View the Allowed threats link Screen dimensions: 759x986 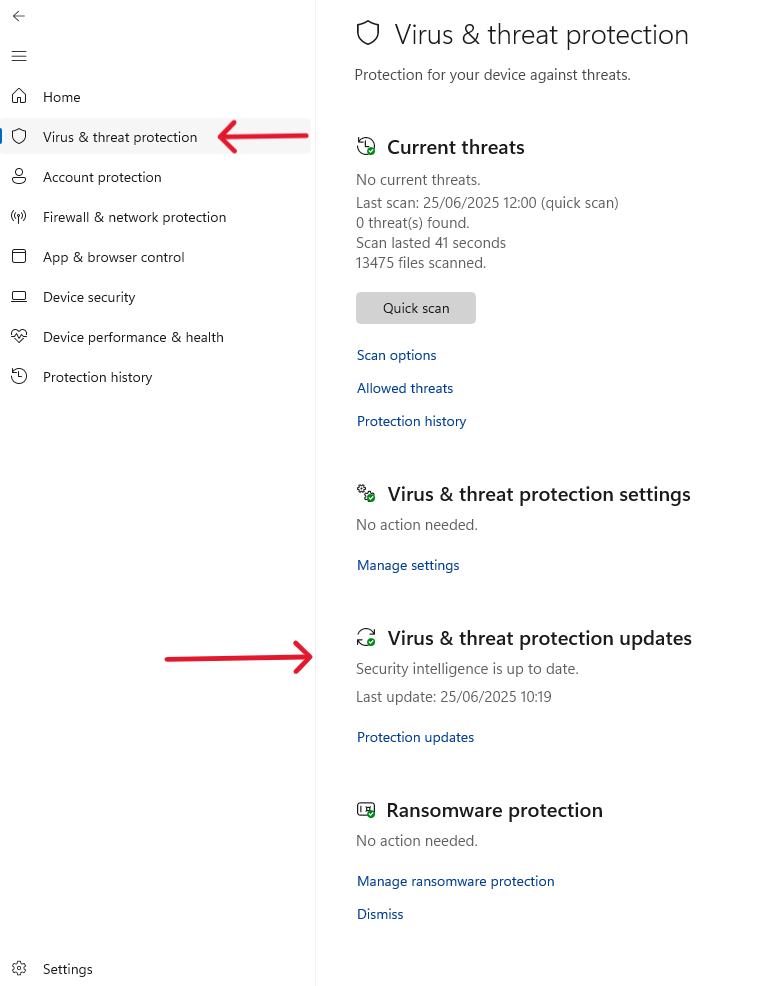[405, 388]
